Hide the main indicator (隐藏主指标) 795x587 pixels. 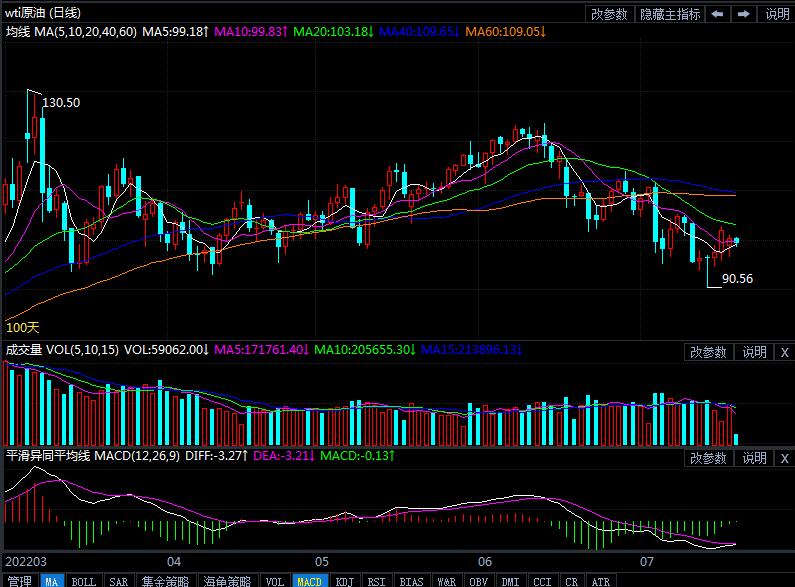(670, 14)
